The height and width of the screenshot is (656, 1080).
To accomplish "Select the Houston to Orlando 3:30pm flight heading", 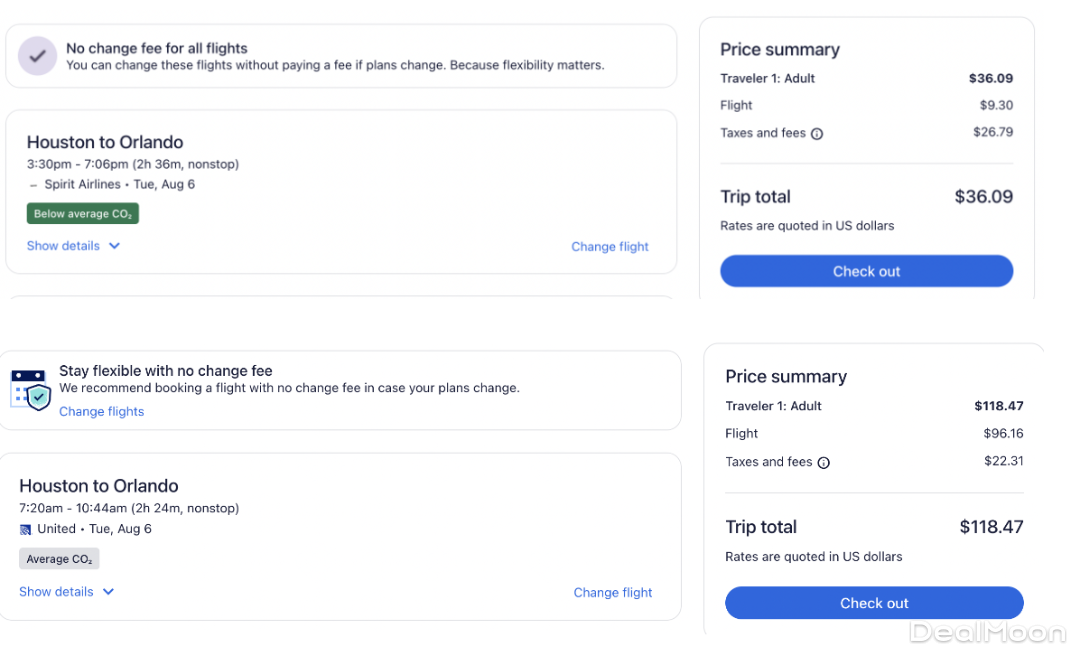I will tap(105, 142).
